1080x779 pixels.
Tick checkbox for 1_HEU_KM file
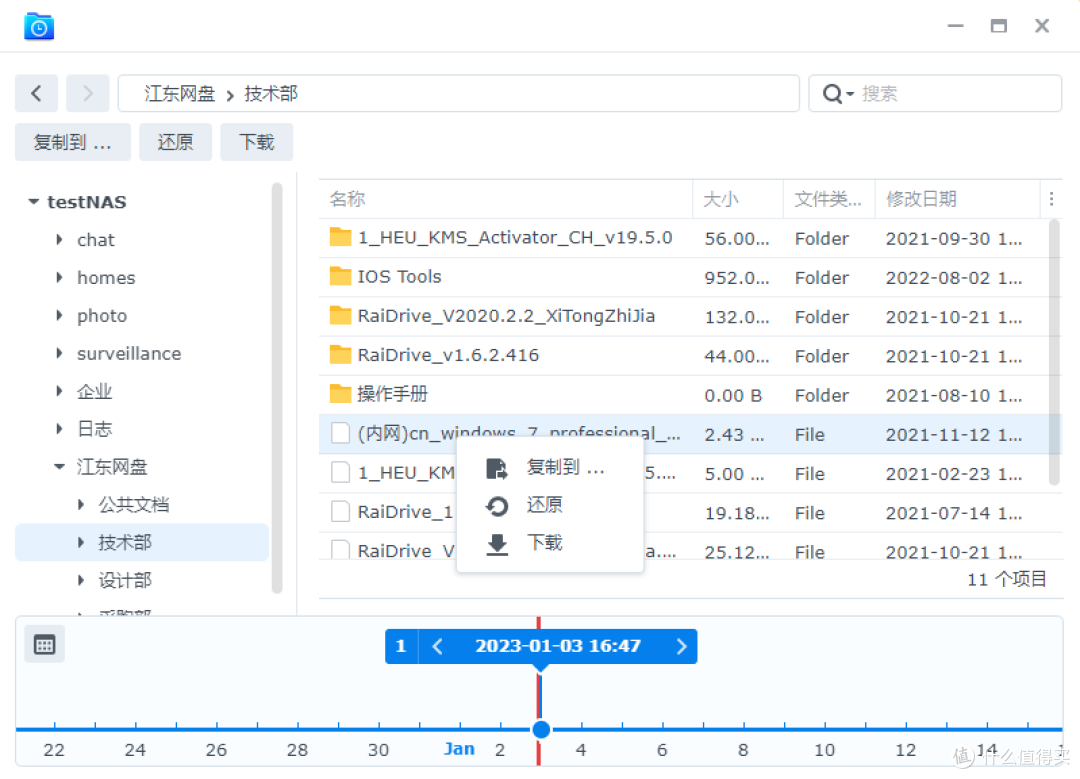coord(340,472)
